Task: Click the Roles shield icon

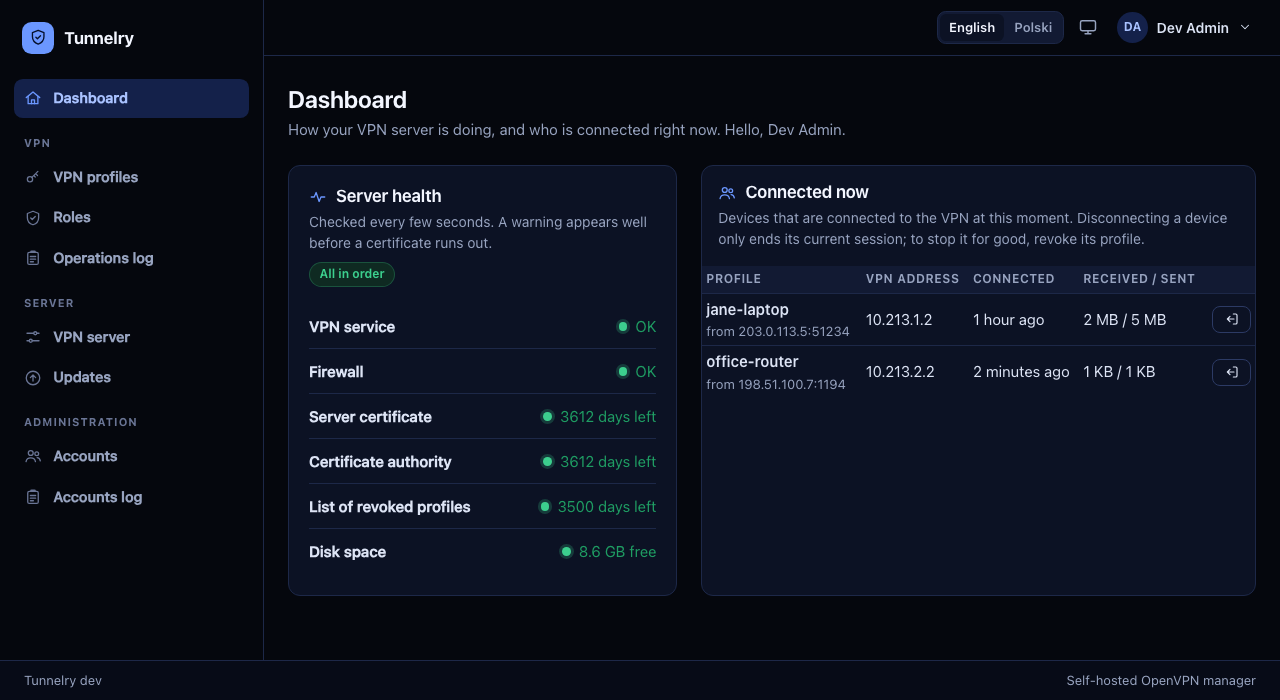Action: [33, 217]
